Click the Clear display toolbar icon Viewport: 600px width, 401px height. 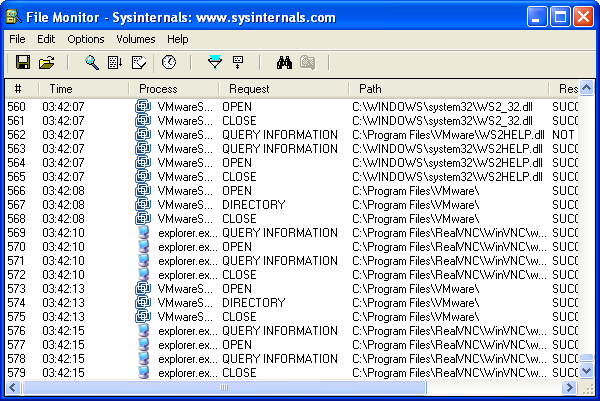(x=139, y=63)
